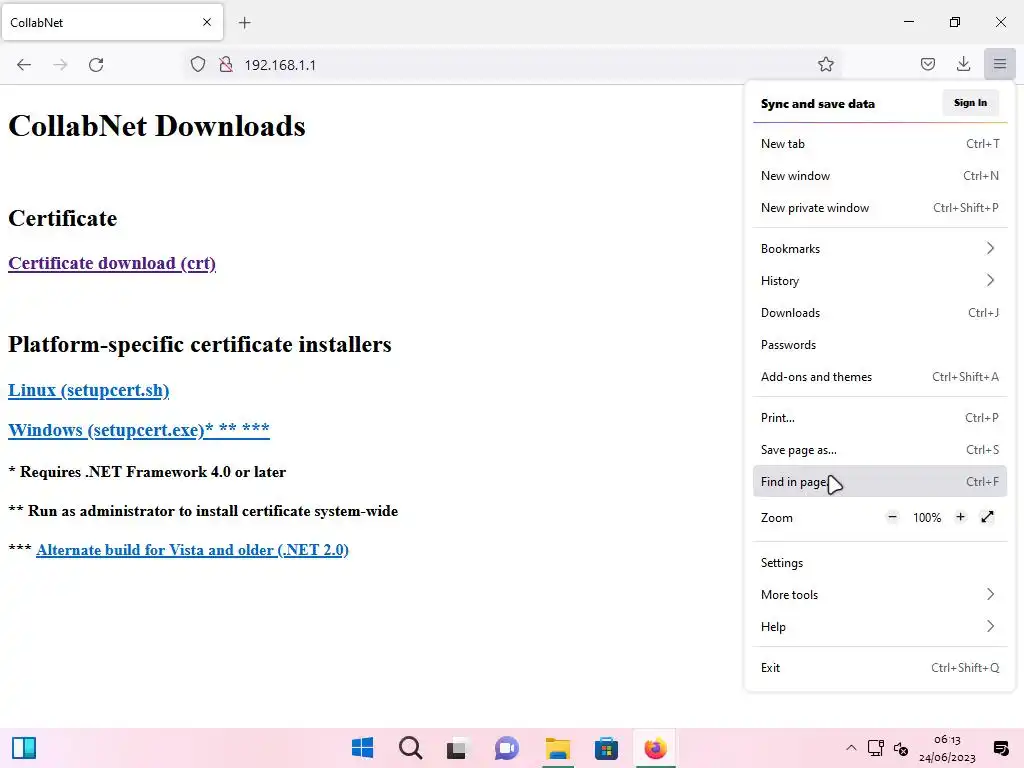Expand the More tools submenu
This screenshot has width=1024, height=768.
(880, 595)
